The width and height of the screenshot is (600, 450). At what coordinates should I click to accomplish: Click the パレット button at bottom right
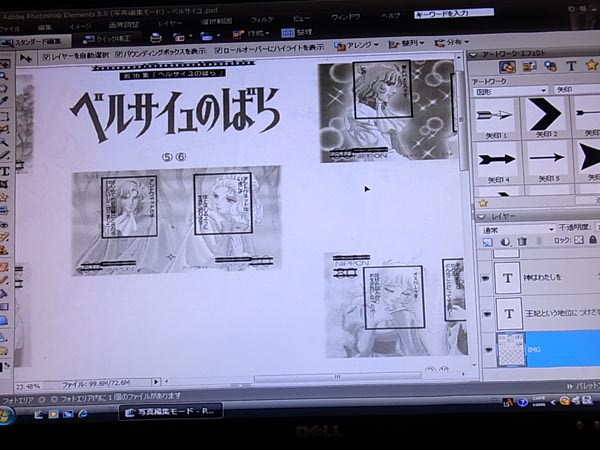coord(584,386)
